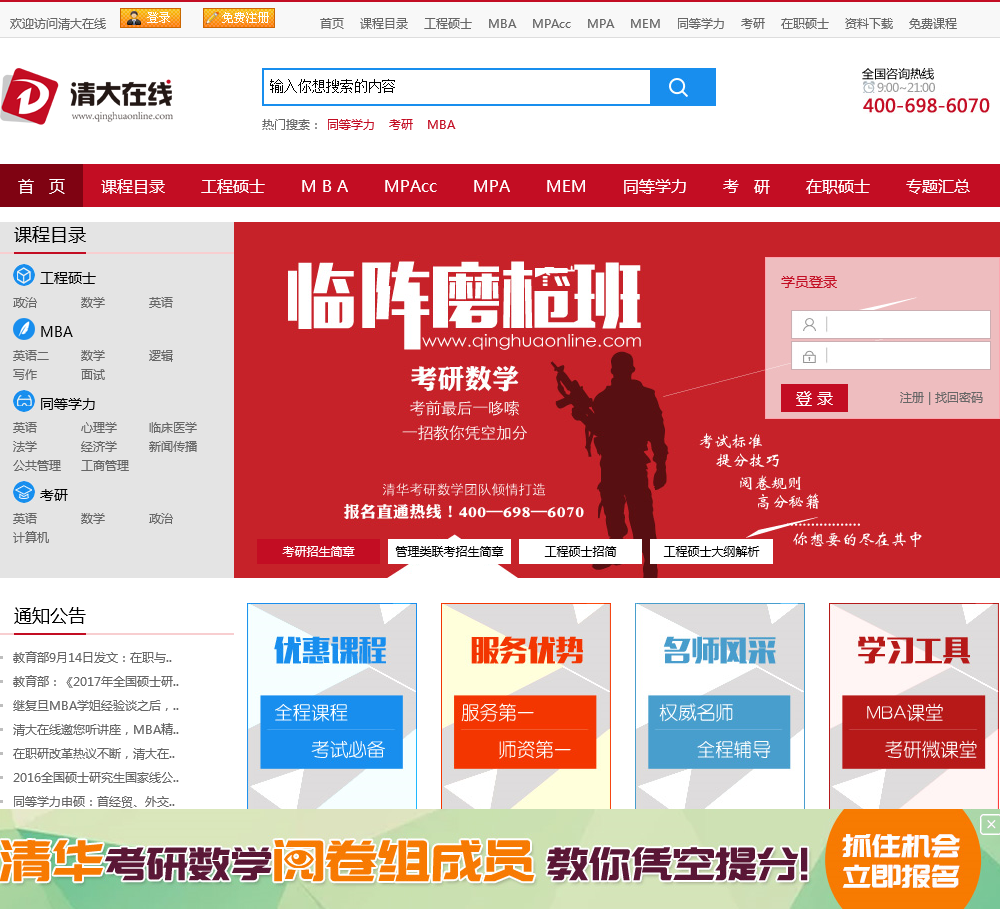The width and height of the screenshot is (1000, 909).
Task: Open 在职硕士 in red navigation bar
Action: 837,186
